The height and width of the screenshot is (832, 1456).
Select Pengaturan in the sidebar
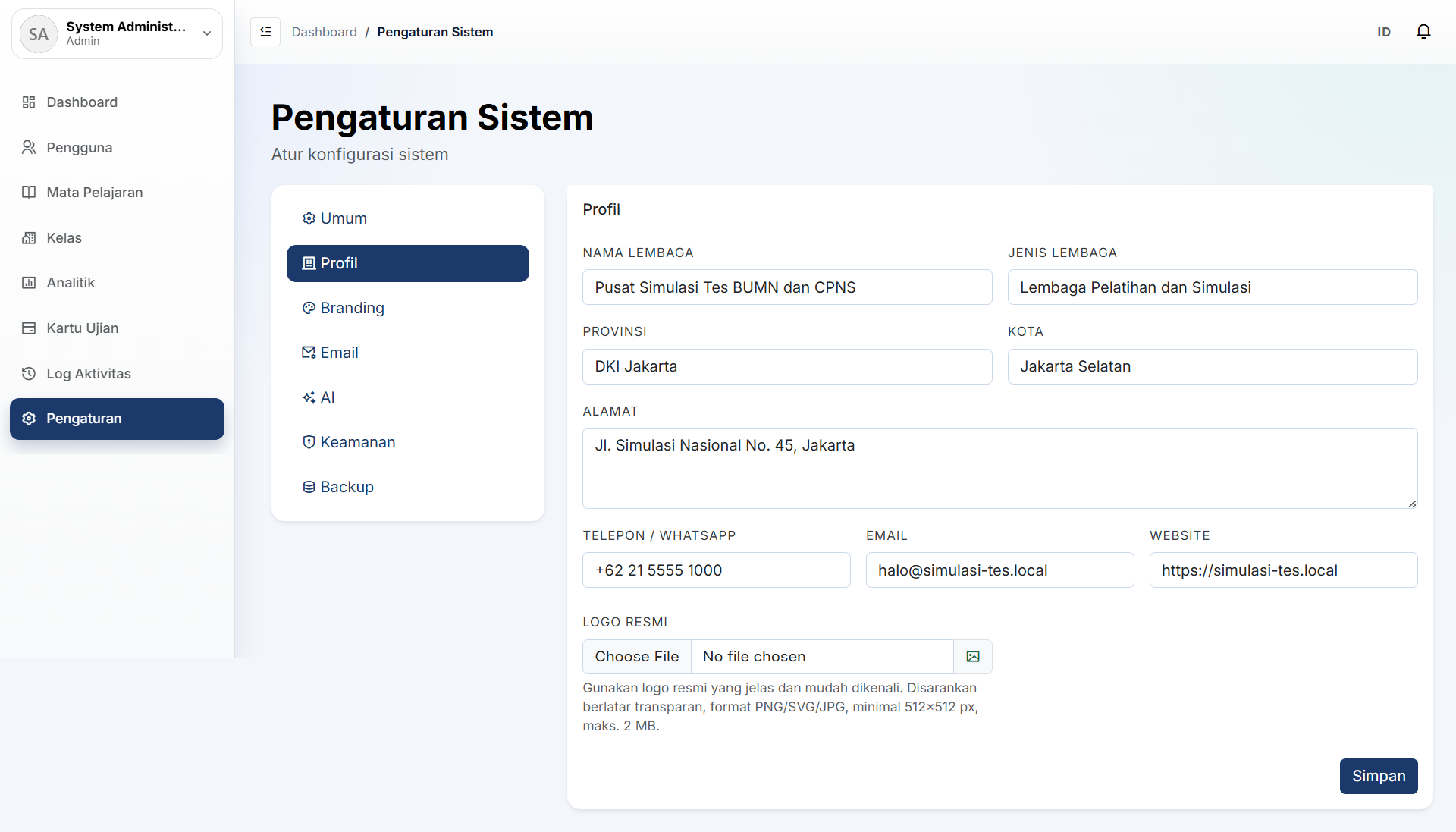[x=117, y=419]
